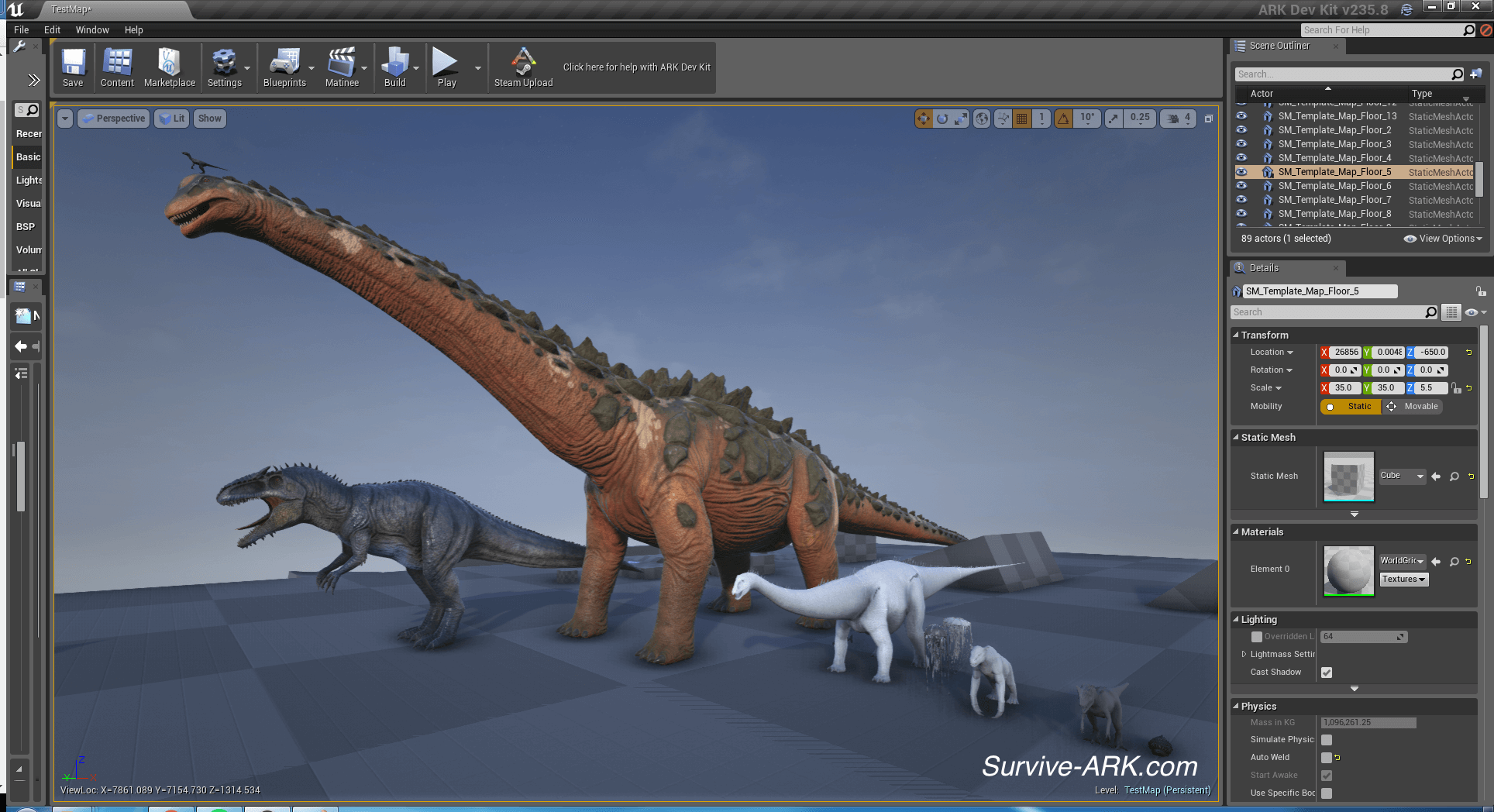The width and height of the screenshot is (1494, 812).
Task: Expand the Lightmass Settings section
Action: pos(1244,655)
